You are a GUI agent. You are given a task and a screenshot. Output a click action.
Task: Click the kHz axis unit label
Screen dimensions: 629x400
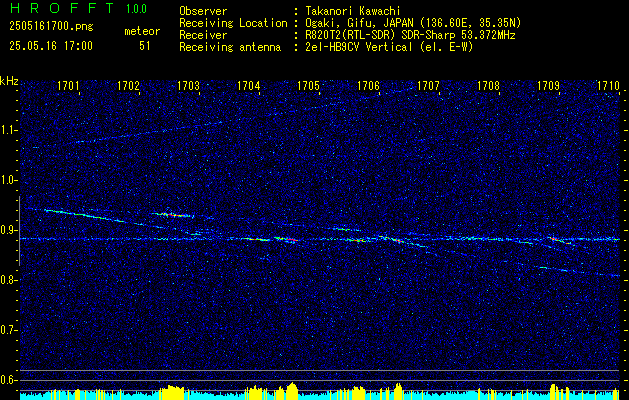9,81
